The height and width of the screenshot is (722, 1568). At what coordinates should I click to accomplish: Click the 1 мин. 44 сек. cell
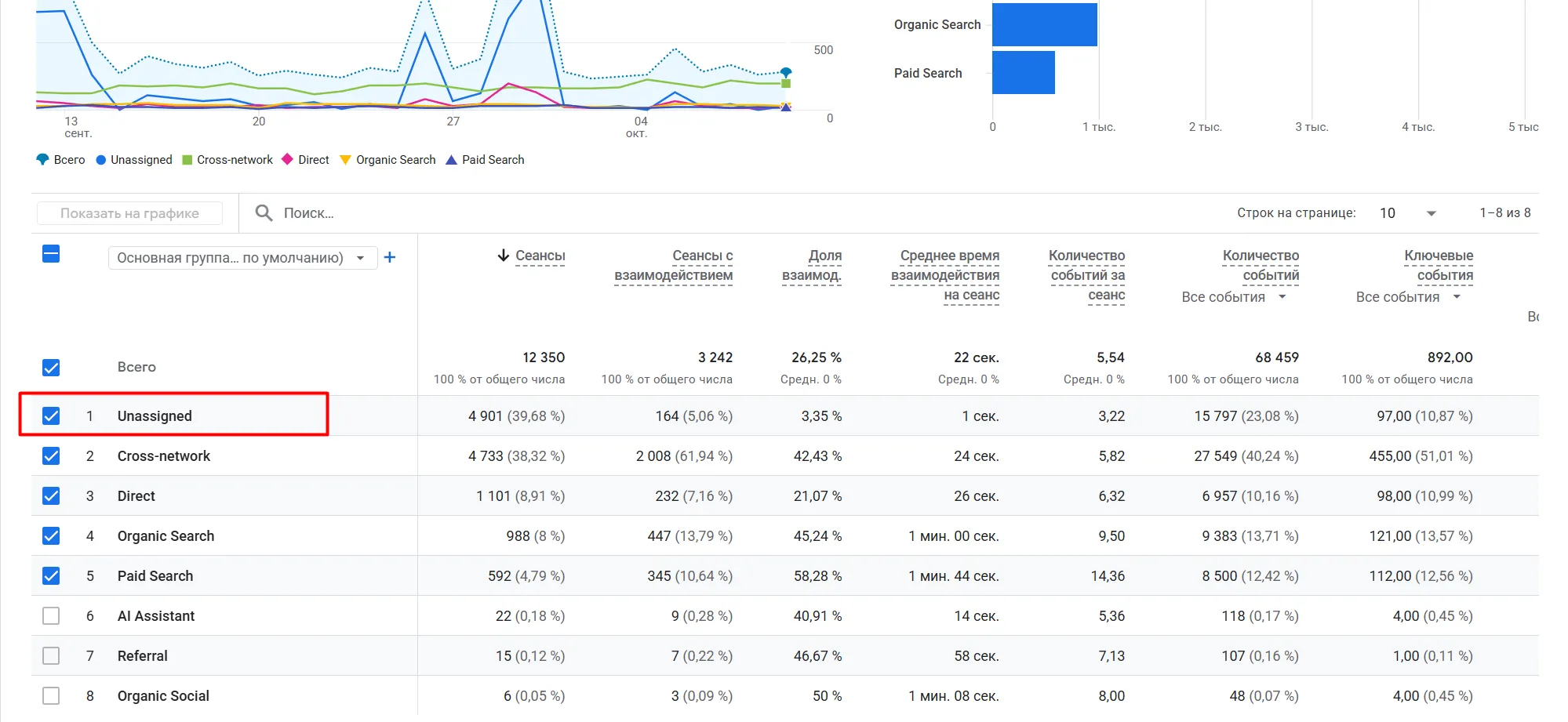[954, 575]
